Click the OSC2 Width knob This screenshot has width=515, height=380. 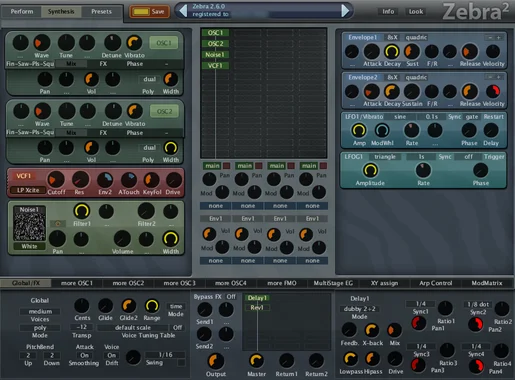pyautogui.click(x=171, y=147)
